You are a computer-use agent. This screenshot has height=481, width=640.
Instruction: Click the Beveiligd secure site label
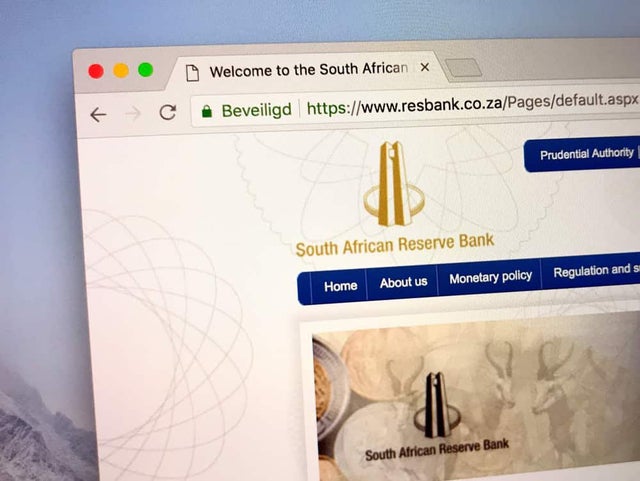[256, 110]
